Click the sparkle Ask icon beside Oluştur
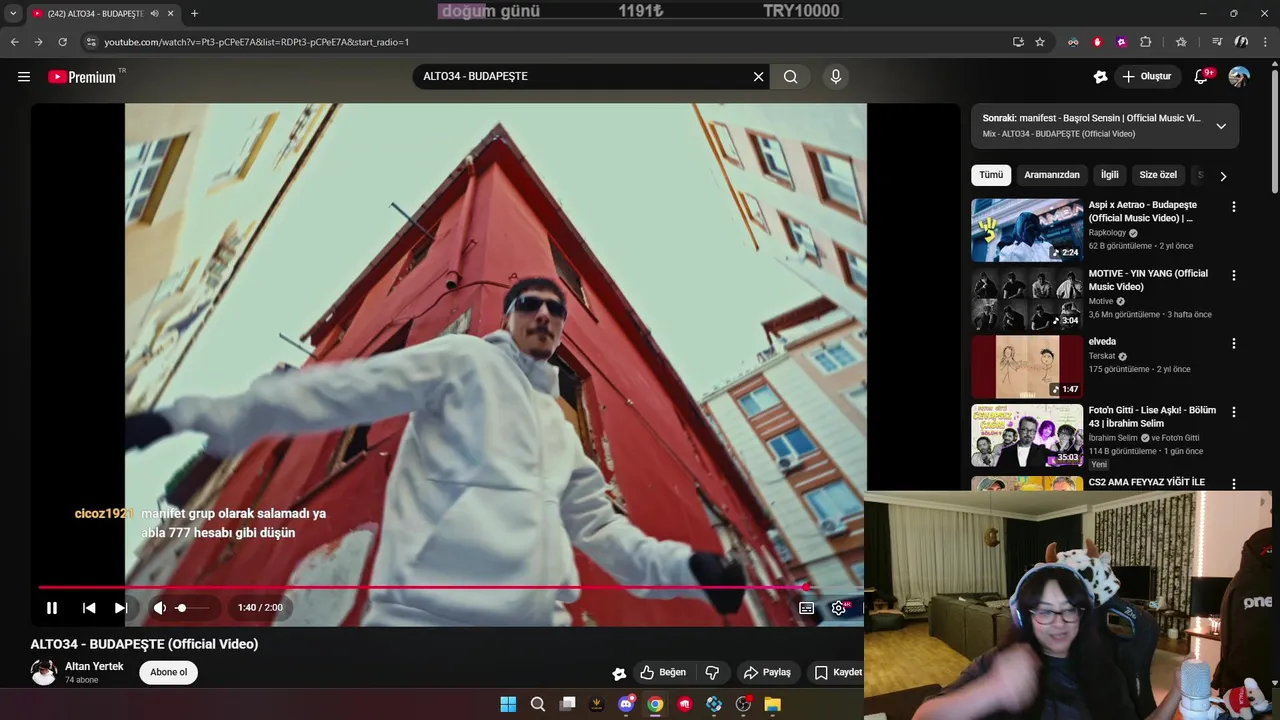This screenshot has width=1280, height=720. pos(1100,77)
